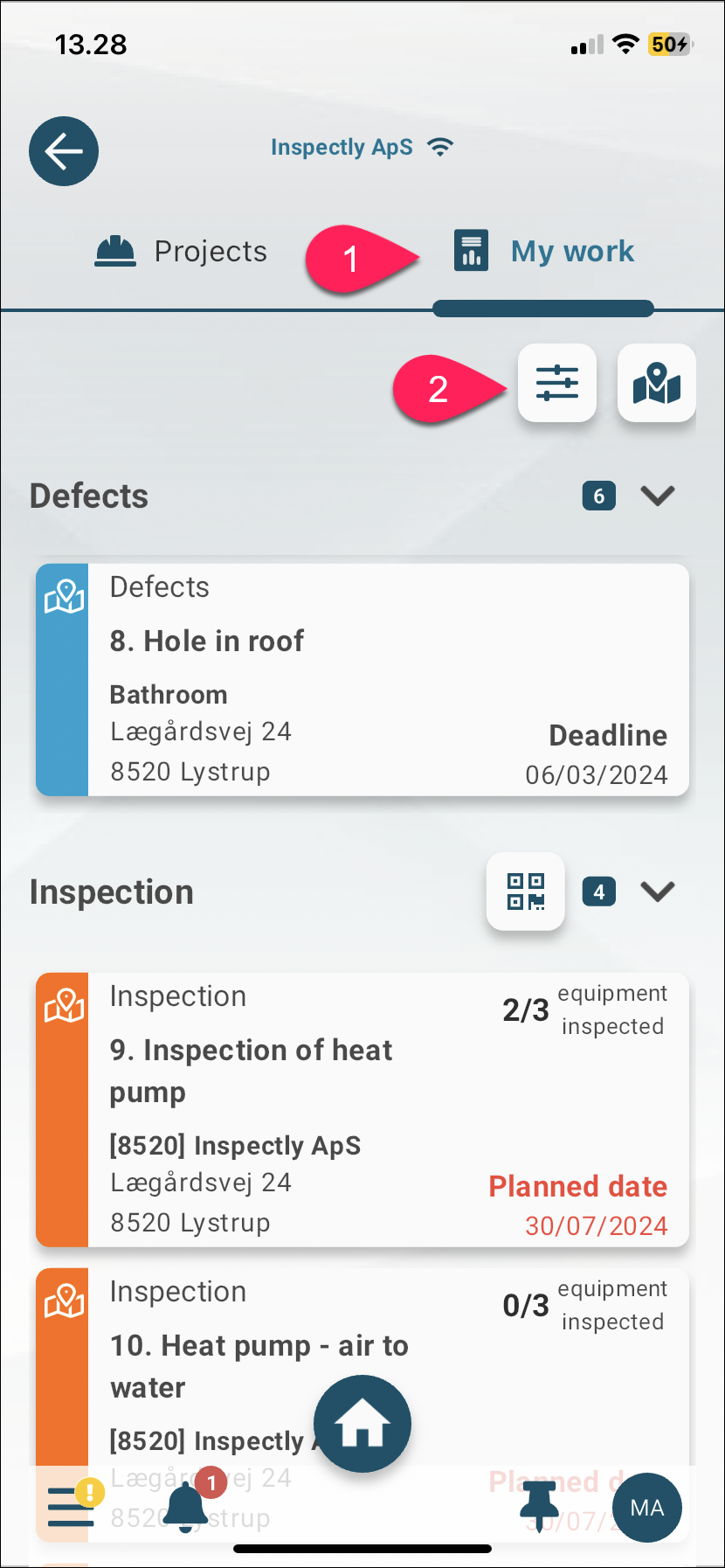The height and width of the screenshot is (1568, 725).
Task: Tap the back arrow button
Action: pos(64,151)
